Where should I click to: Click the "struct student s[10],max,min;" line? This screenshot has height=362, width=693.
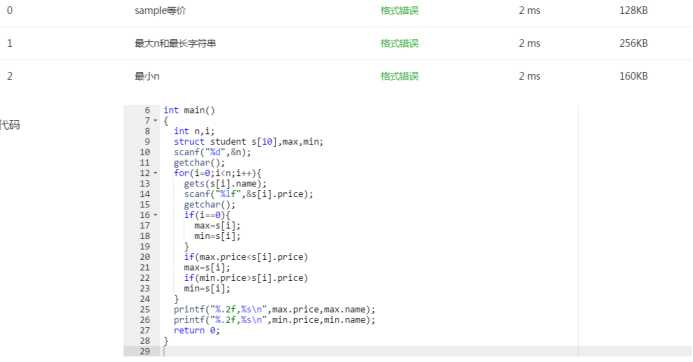click(248, 142)
